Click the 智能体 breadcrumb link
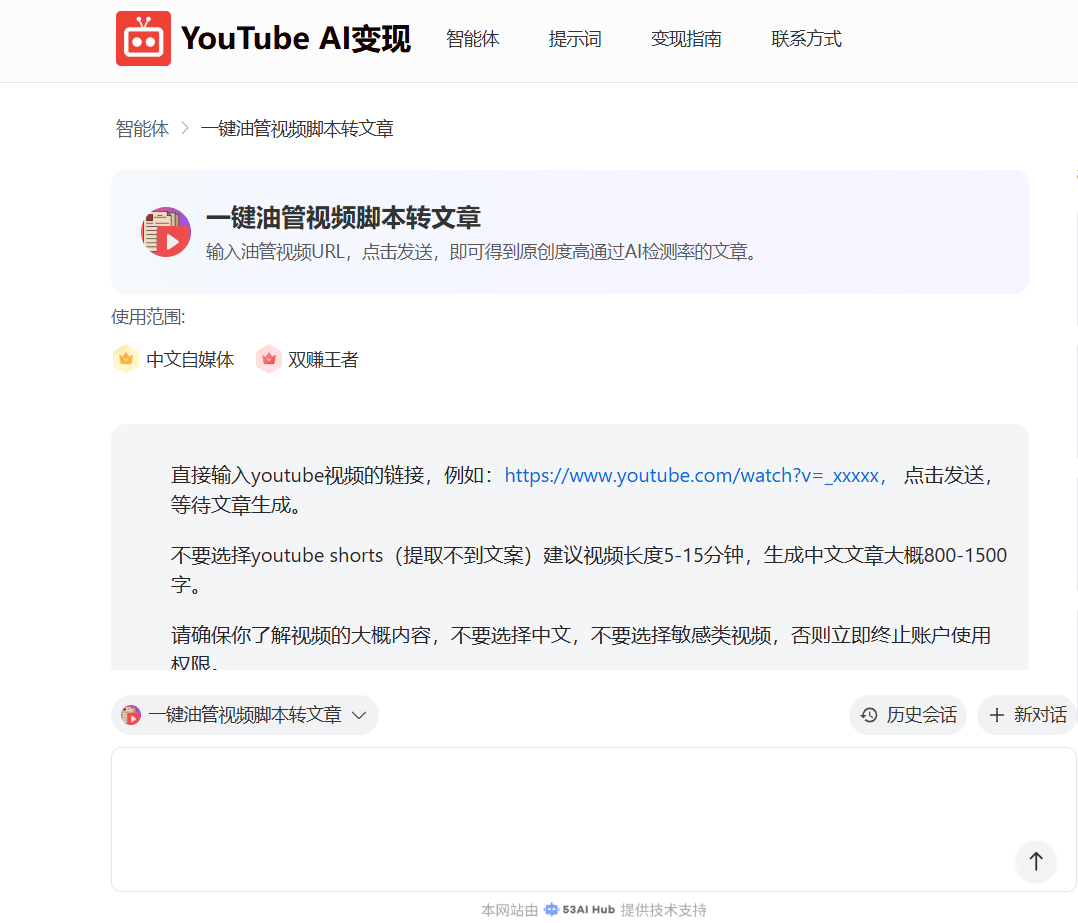 point(142,129)
